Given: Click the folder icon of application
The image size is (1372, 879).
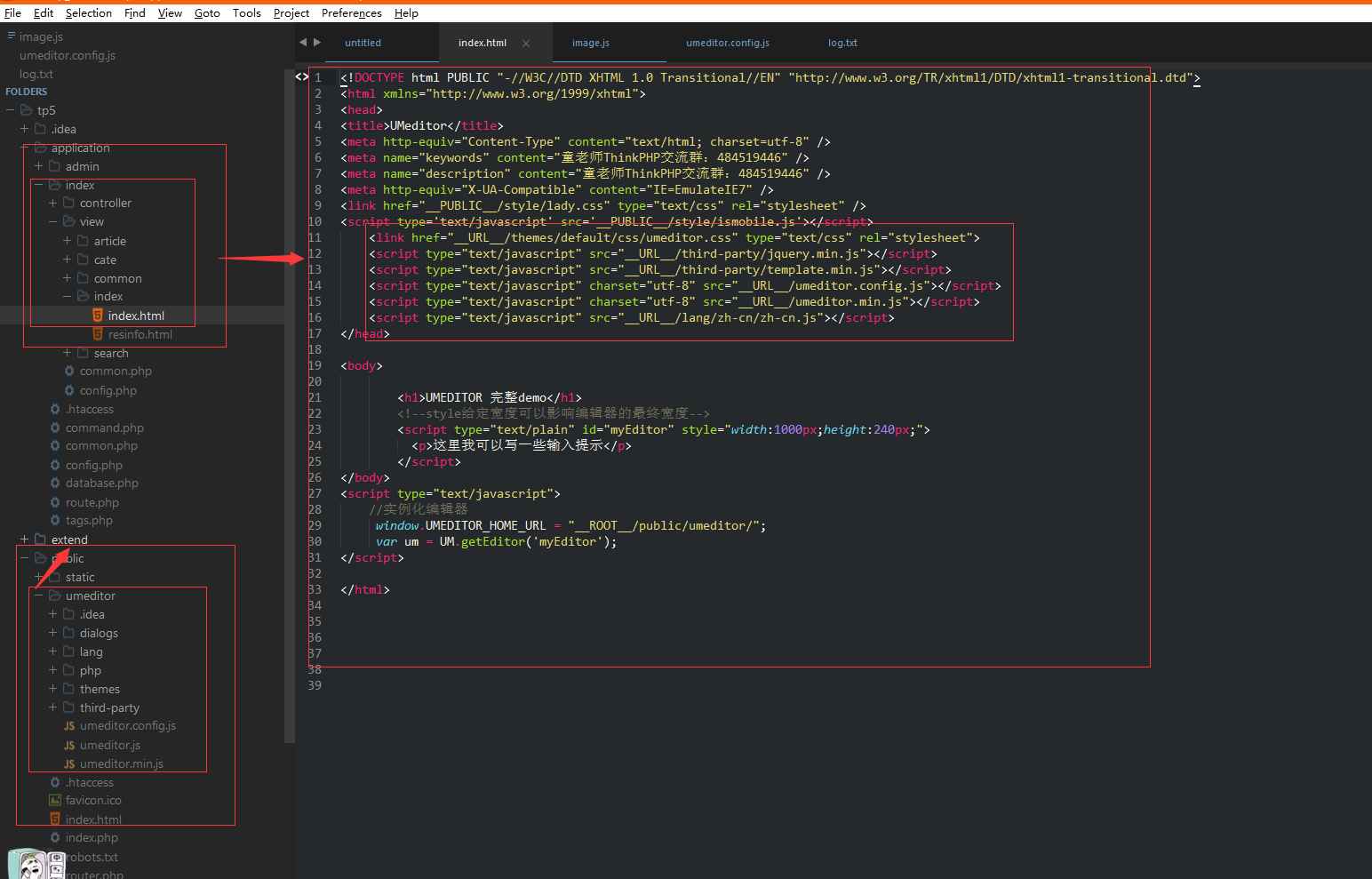Looking at the screenshot, I should [x=40, y=148].
